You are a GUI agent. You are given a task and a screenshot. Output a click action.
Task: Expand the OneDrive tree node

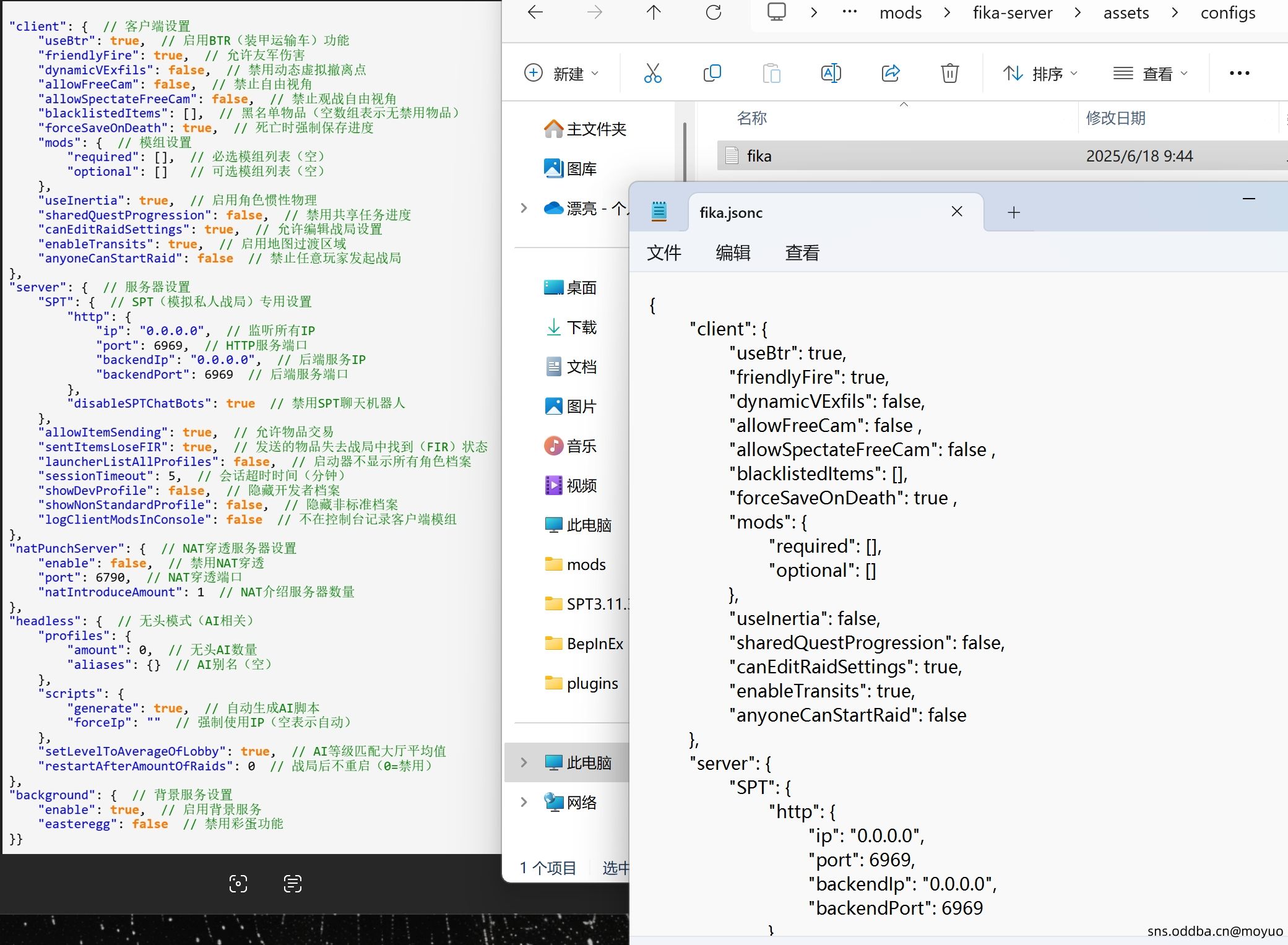tap(524, 208)
